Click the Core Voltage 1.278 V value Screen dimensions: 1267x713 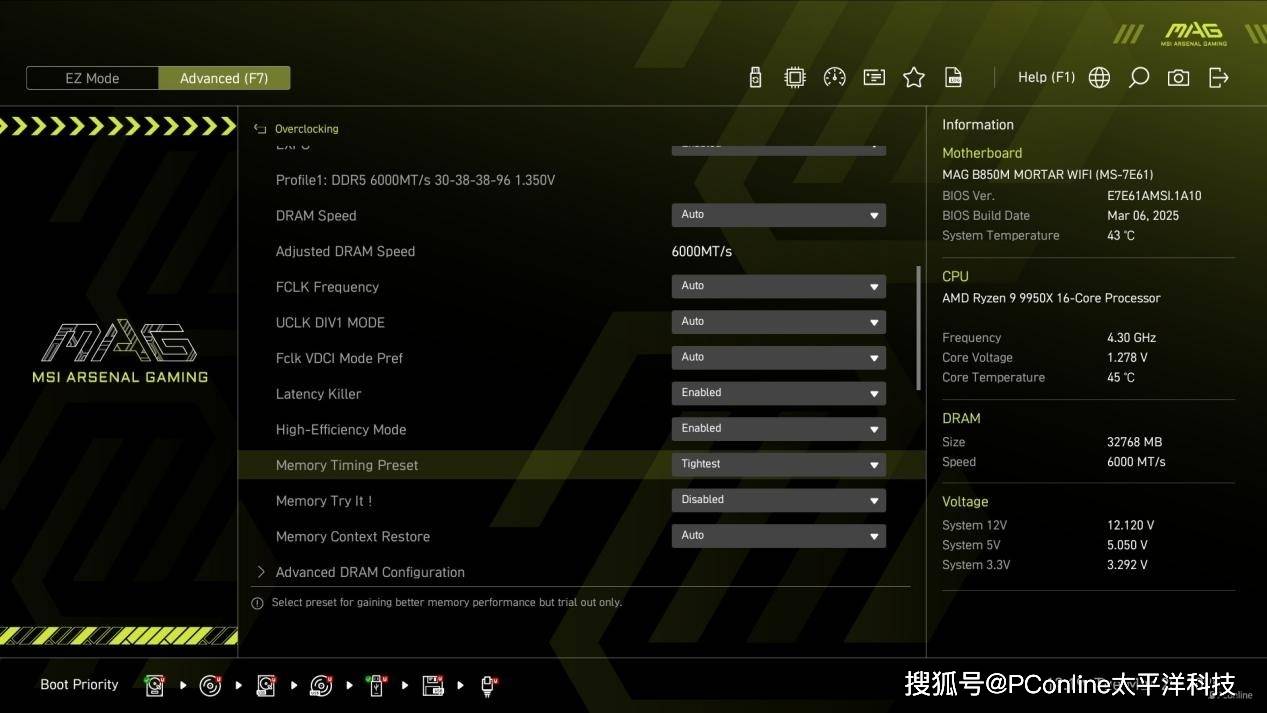click(1127, 358)
